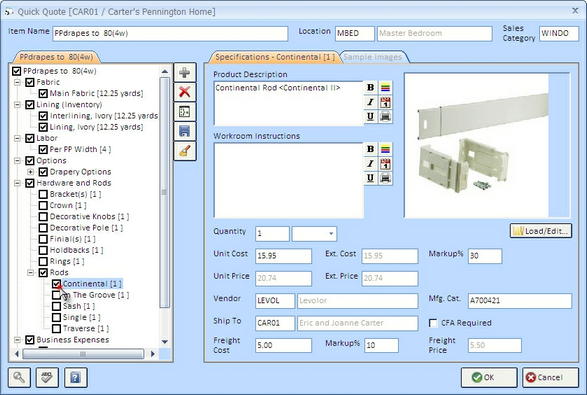Screen dimensions: 587x395
Task: Insert date in Workroom Instructions
Action: click(x=385, y=164)
